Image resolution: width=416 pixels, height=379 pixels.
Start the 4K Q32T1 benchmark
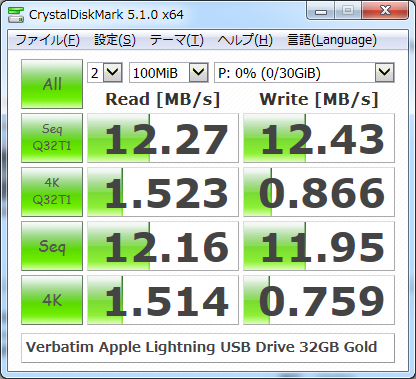[52, 192]
